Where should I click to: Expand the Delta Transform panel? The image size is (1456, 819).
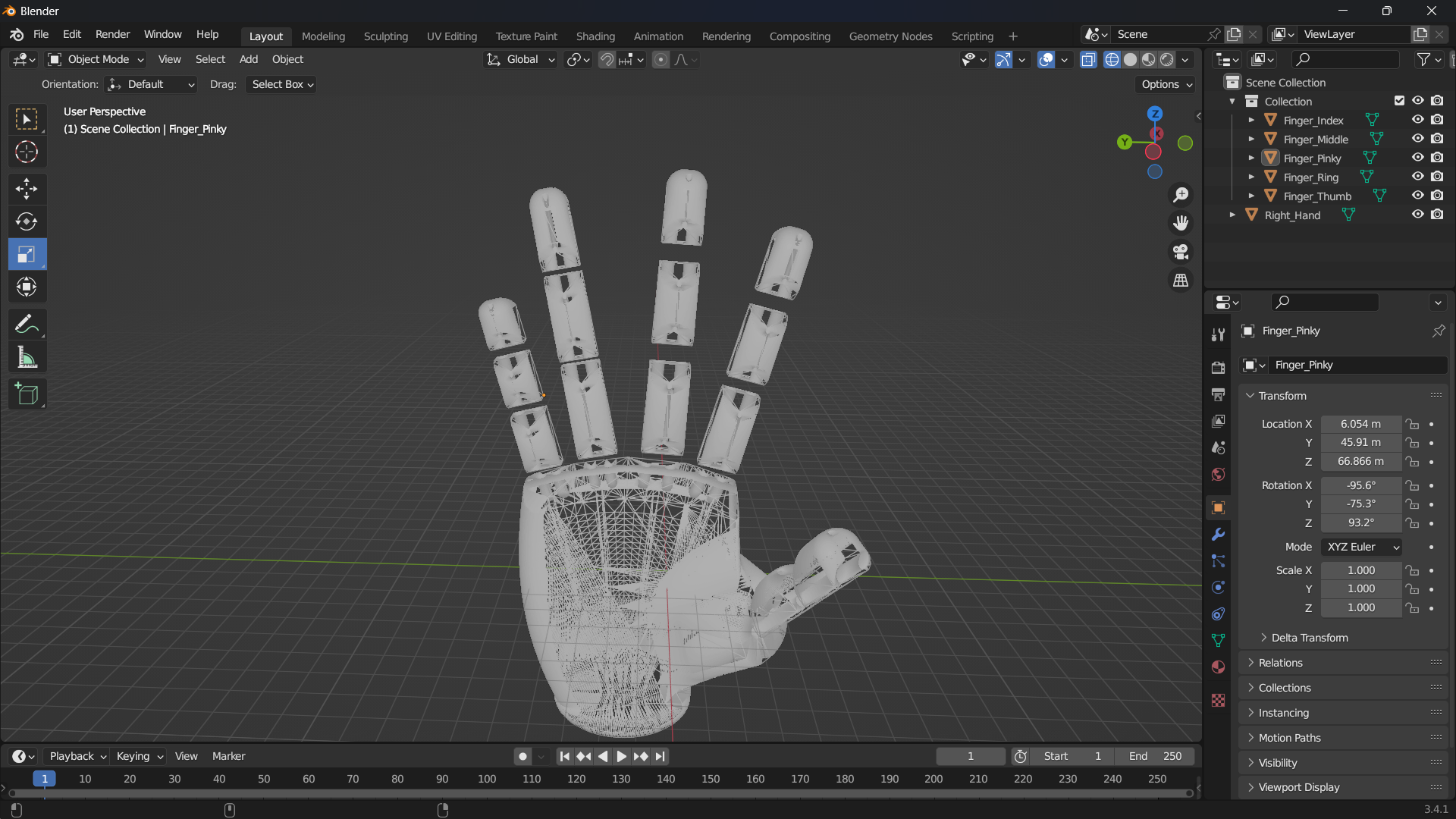point(1309,638)
